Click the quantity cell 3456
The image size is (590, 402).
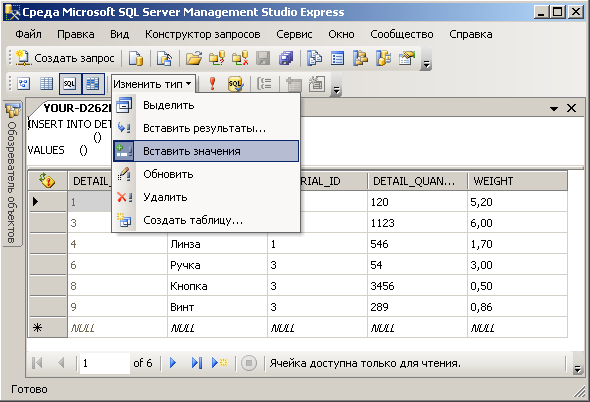click(x=417, y=286)
